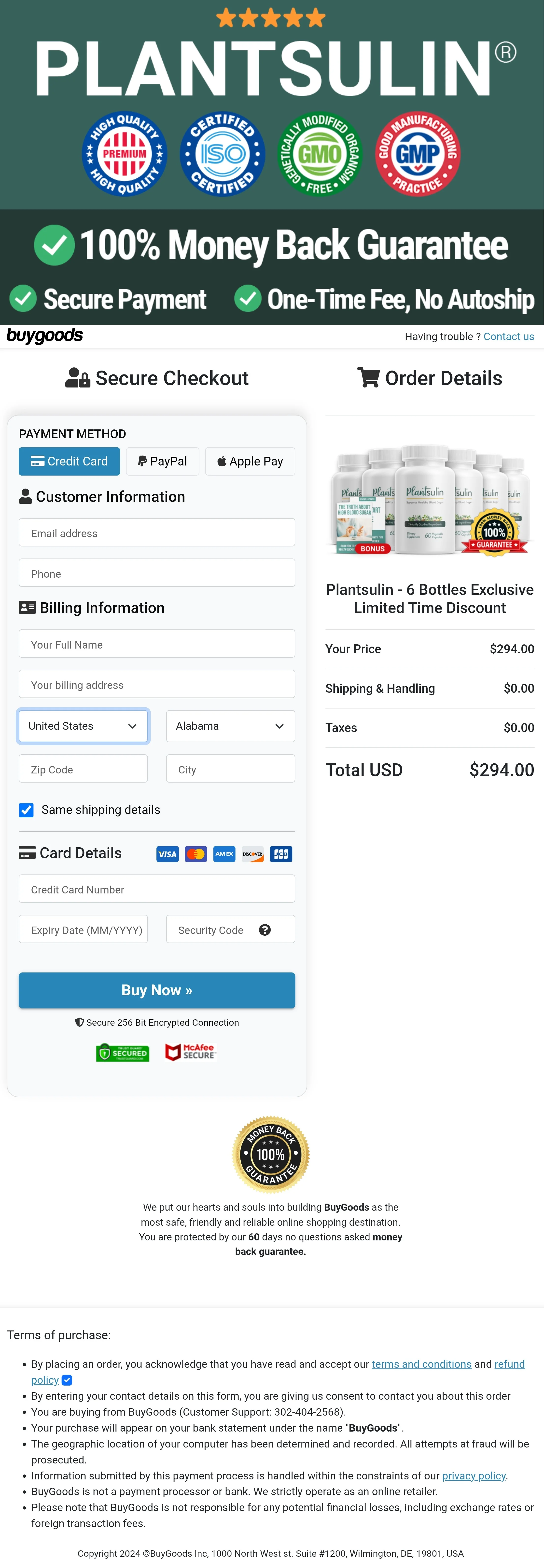This screenshot has width=544, height=1568.
Task: Open the terms and conditions link
Action: (x=421, y=1364)
